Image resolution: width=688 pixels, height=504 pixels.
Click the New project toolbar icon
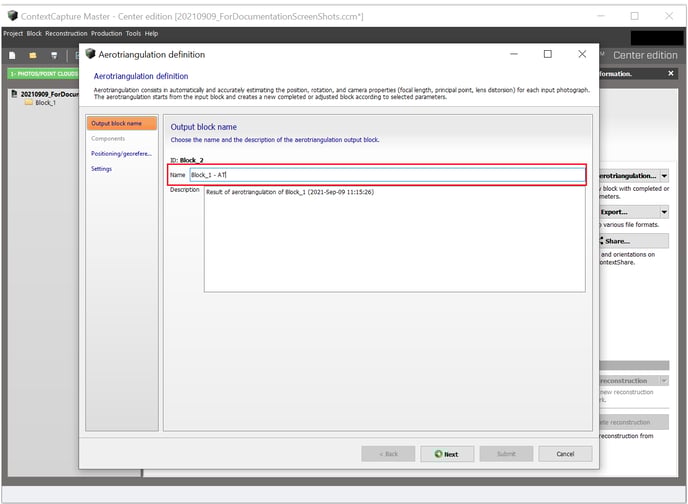12,55
